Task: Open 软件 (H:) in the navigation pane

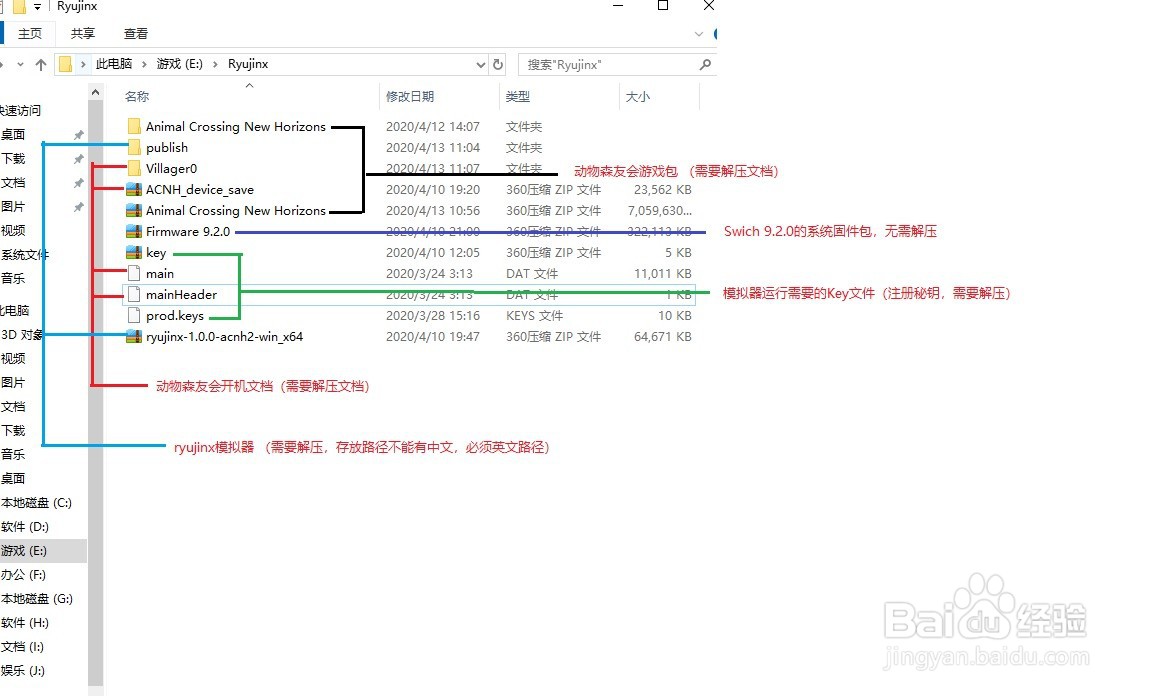Action: click(25, 623)
